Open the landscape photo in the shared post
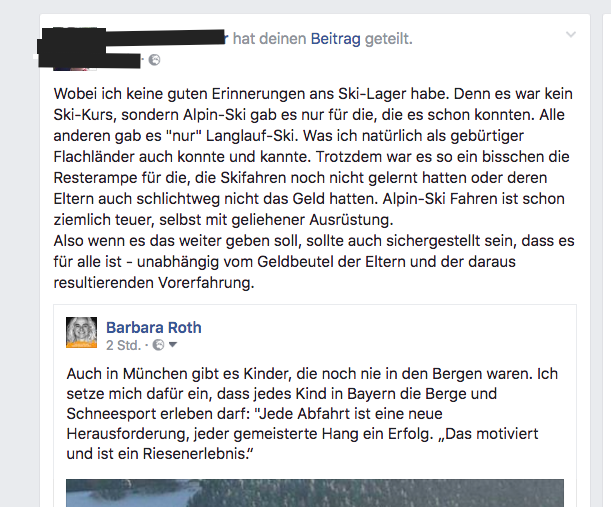This screenshot has height=507, width=611. pos(315,493)
